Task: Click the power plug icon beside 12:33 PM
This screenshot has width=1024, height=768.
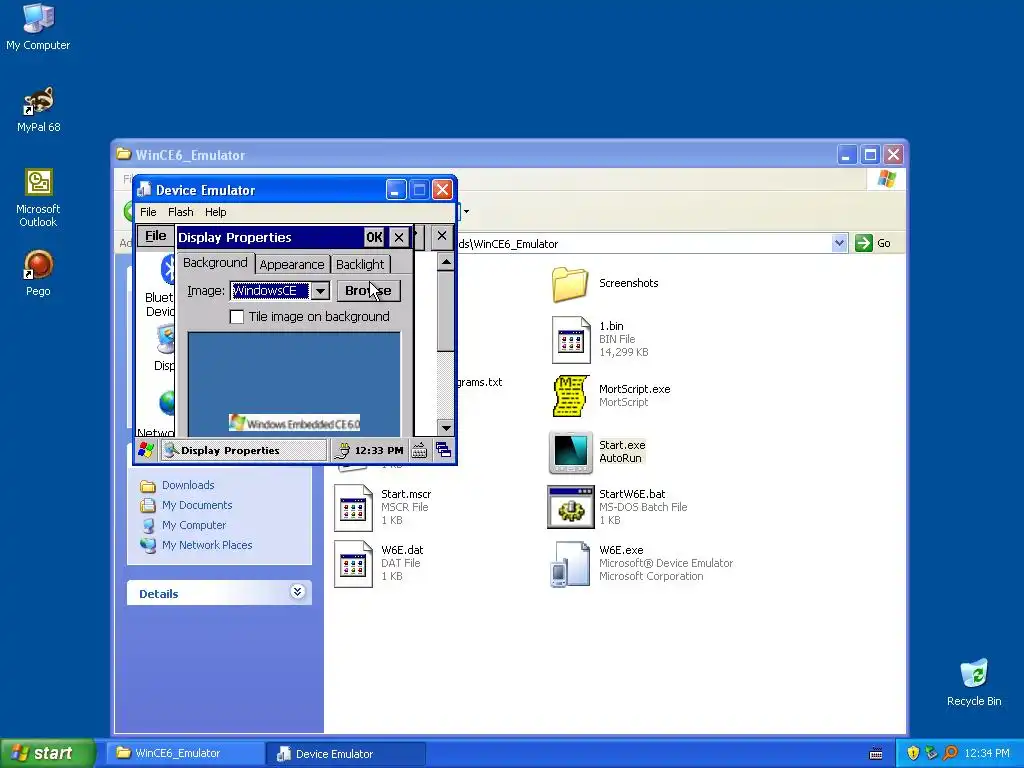Action: (x=342, y=450)
